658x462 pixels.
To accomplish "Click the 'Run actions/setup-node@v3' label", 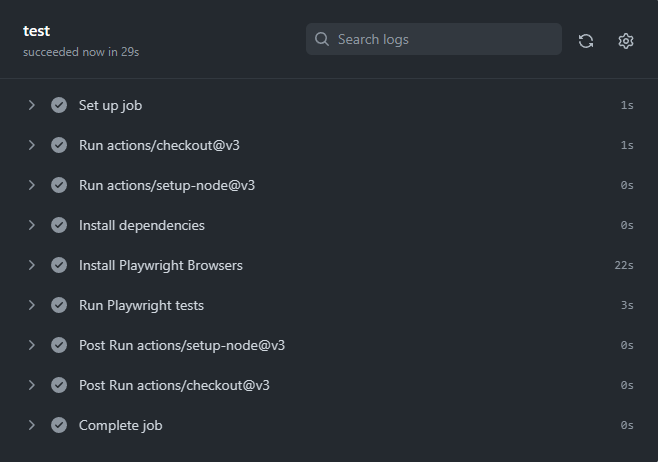I will 167,185.
